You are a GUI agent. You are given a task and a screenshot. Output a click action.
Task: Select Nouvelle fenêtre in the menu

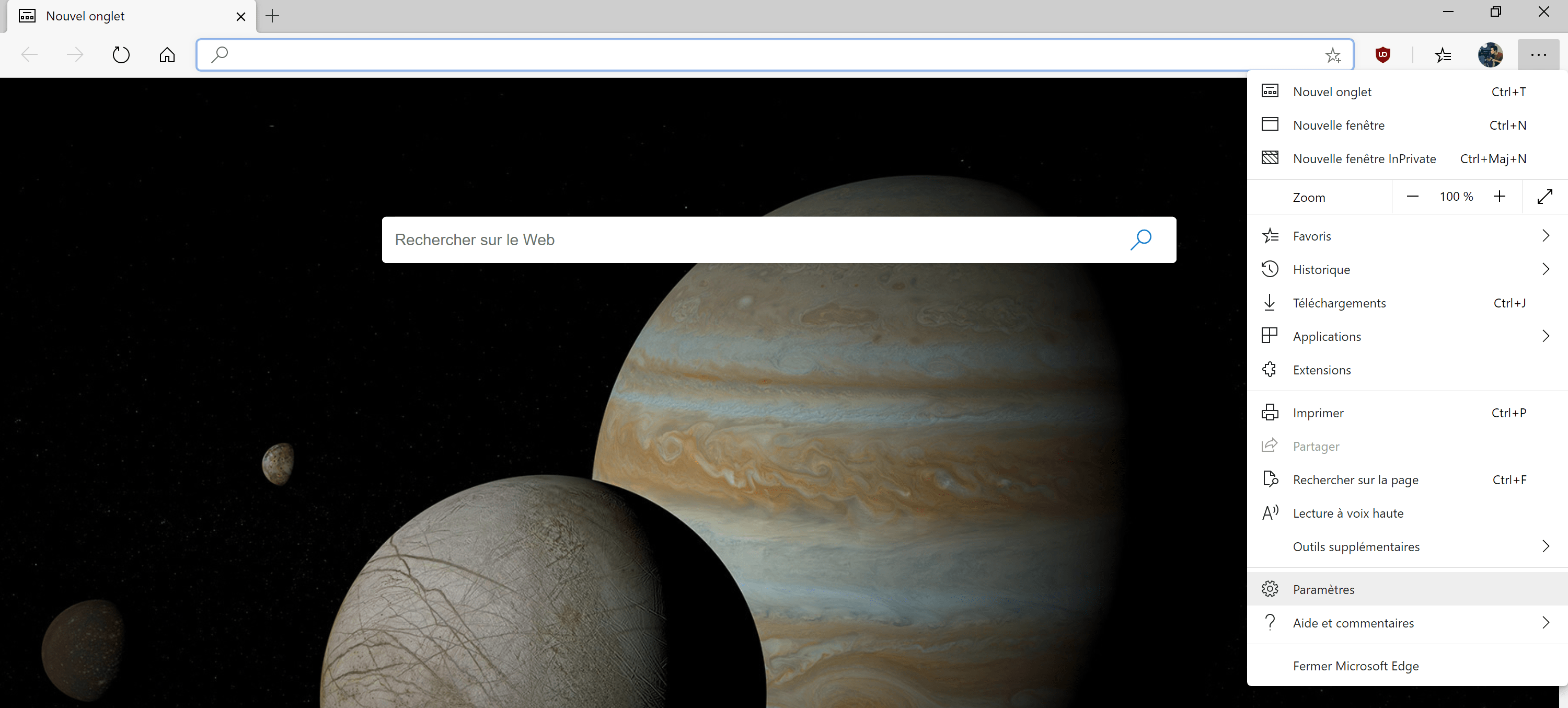(1408, 125)
